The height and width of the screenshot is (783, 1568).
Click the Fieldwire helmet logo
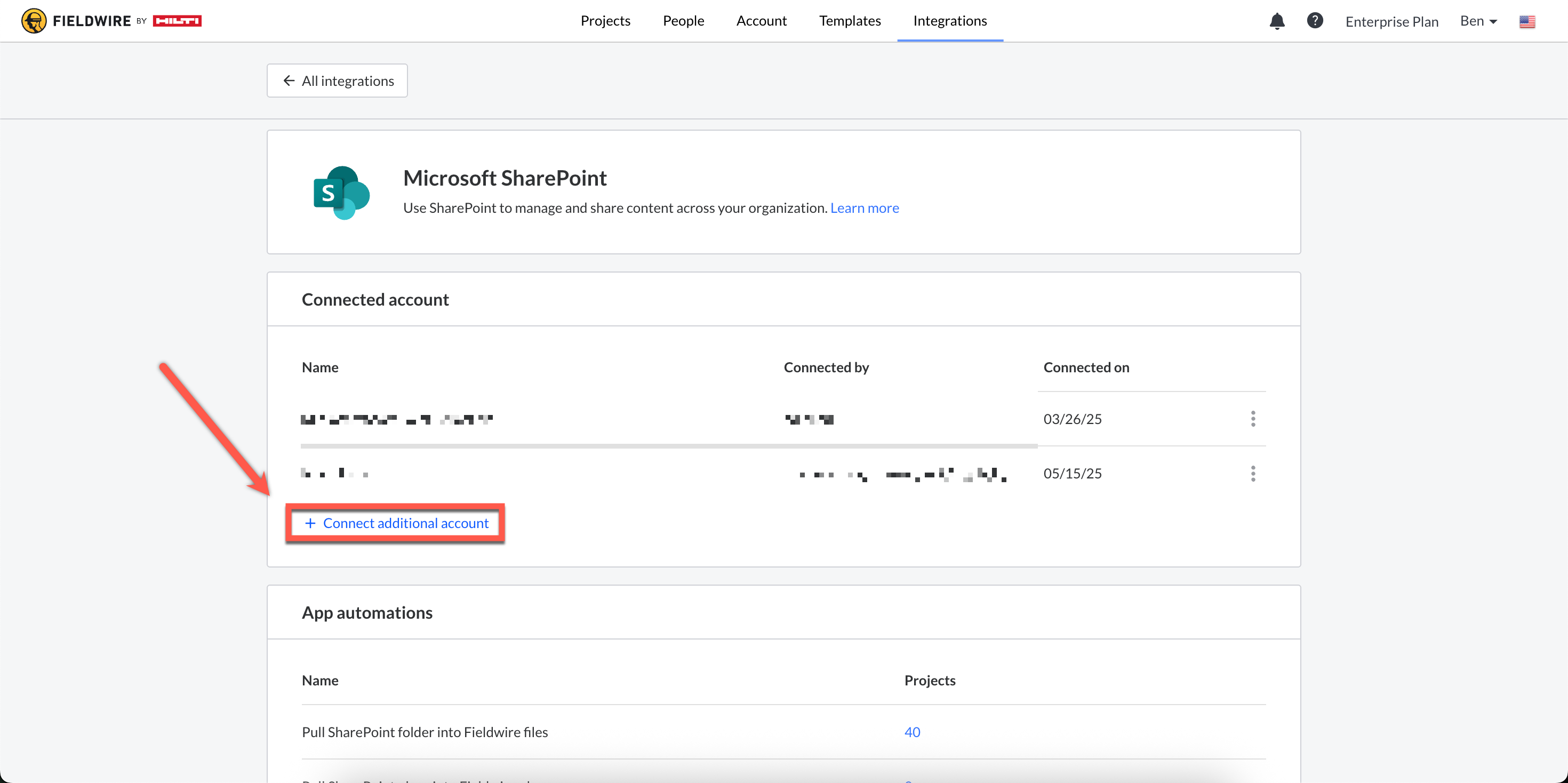(x=34, y=21)
